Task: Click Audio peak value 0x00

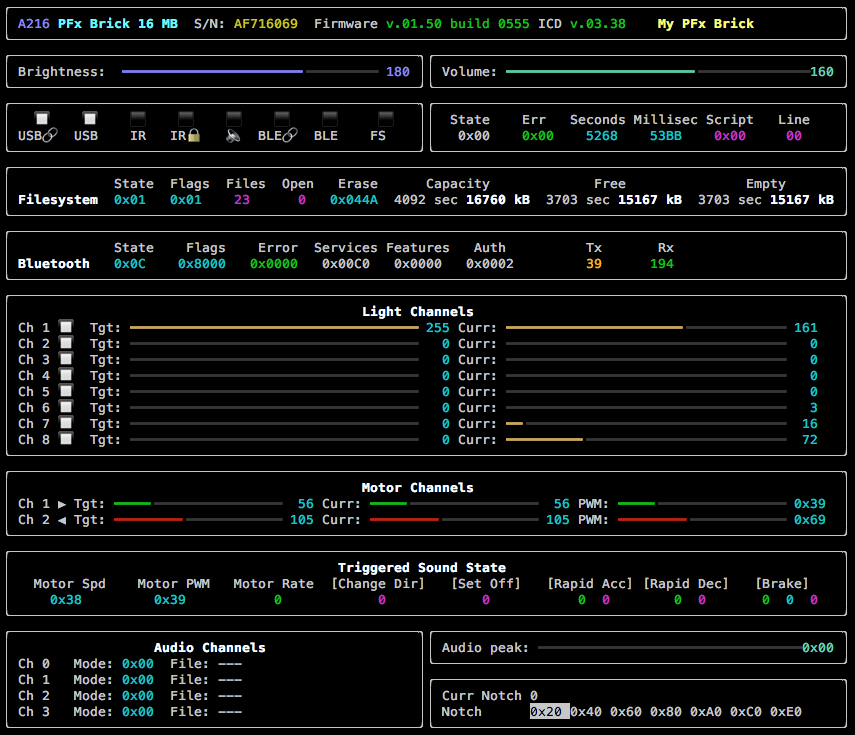Action: click(x=818, y=648)
